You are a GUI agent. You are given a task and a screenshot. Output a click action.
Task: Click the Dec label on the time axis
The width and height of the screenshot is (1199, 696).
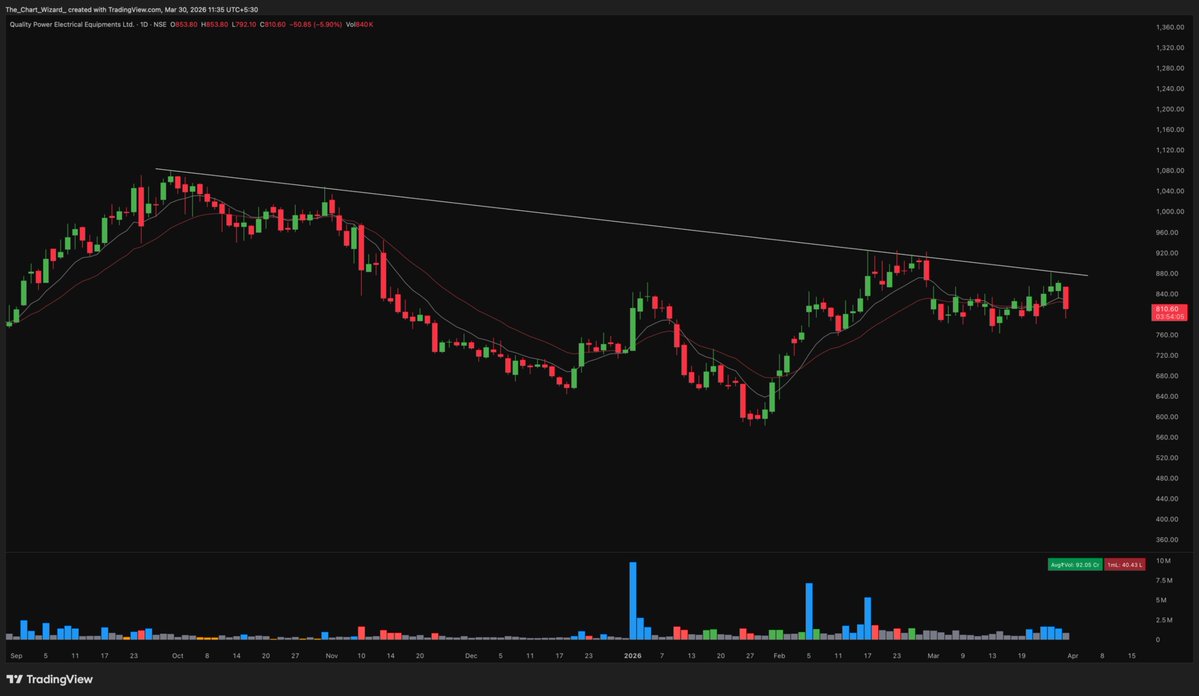click(471, 656)
